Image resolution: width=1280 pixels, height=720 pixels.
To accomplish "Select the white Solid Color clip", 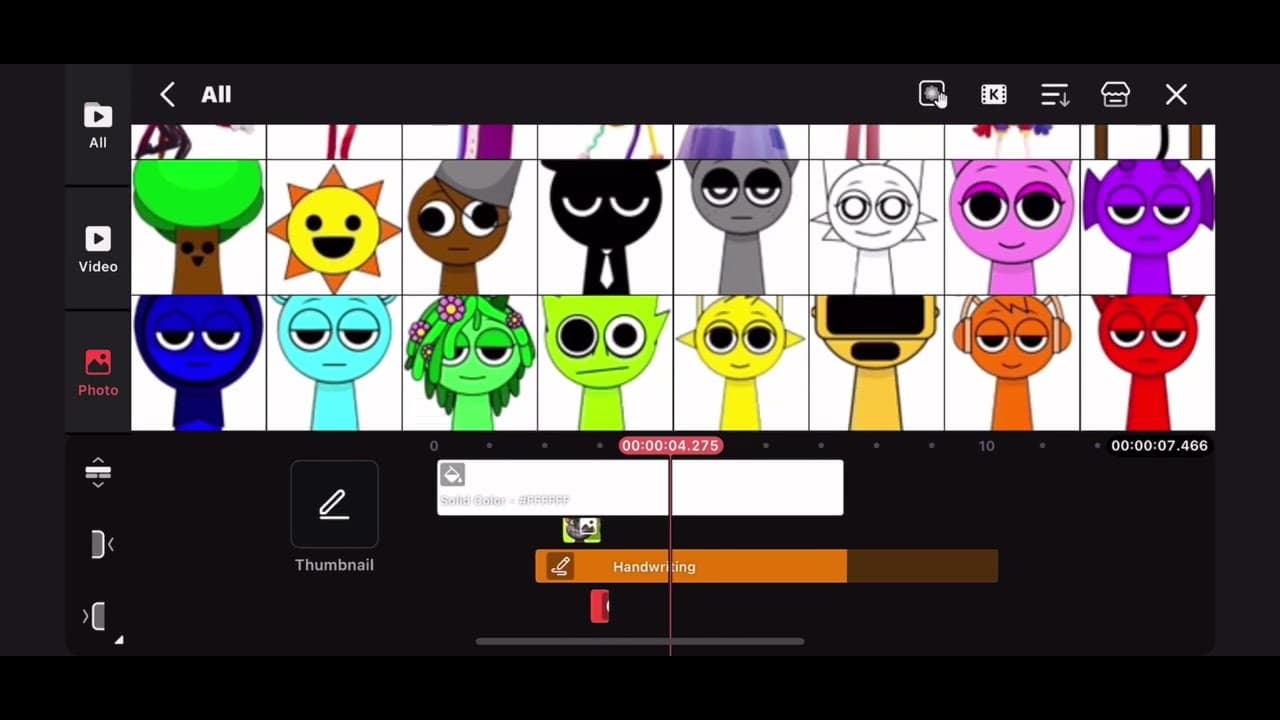I will pyautogui.click(x=640, y=488).
